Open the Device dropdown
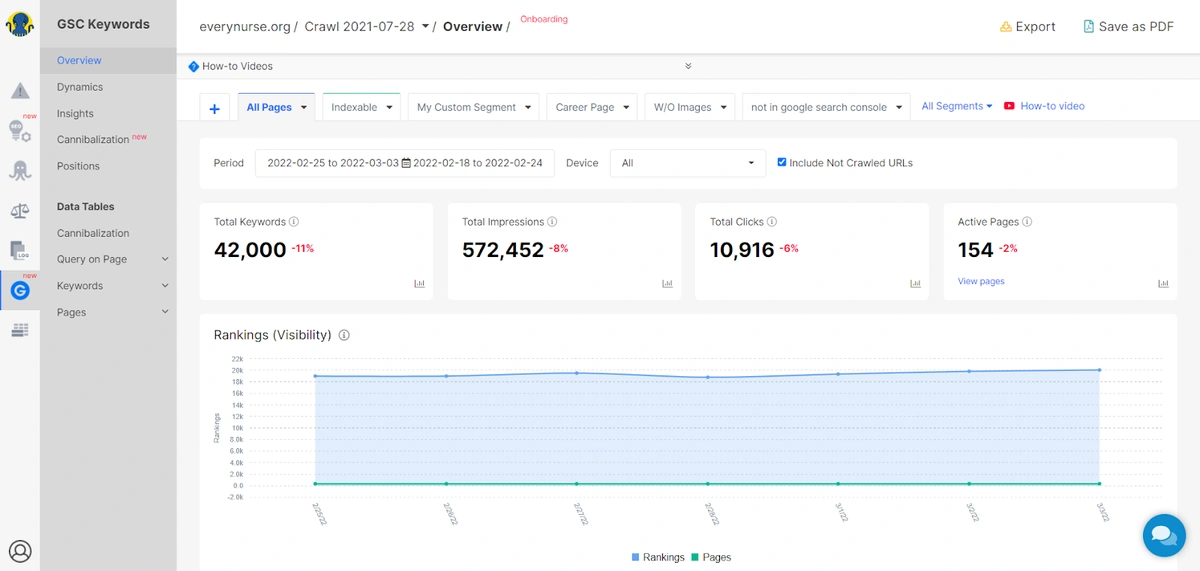The image size is (1200, 571). [x=687, y=163]
